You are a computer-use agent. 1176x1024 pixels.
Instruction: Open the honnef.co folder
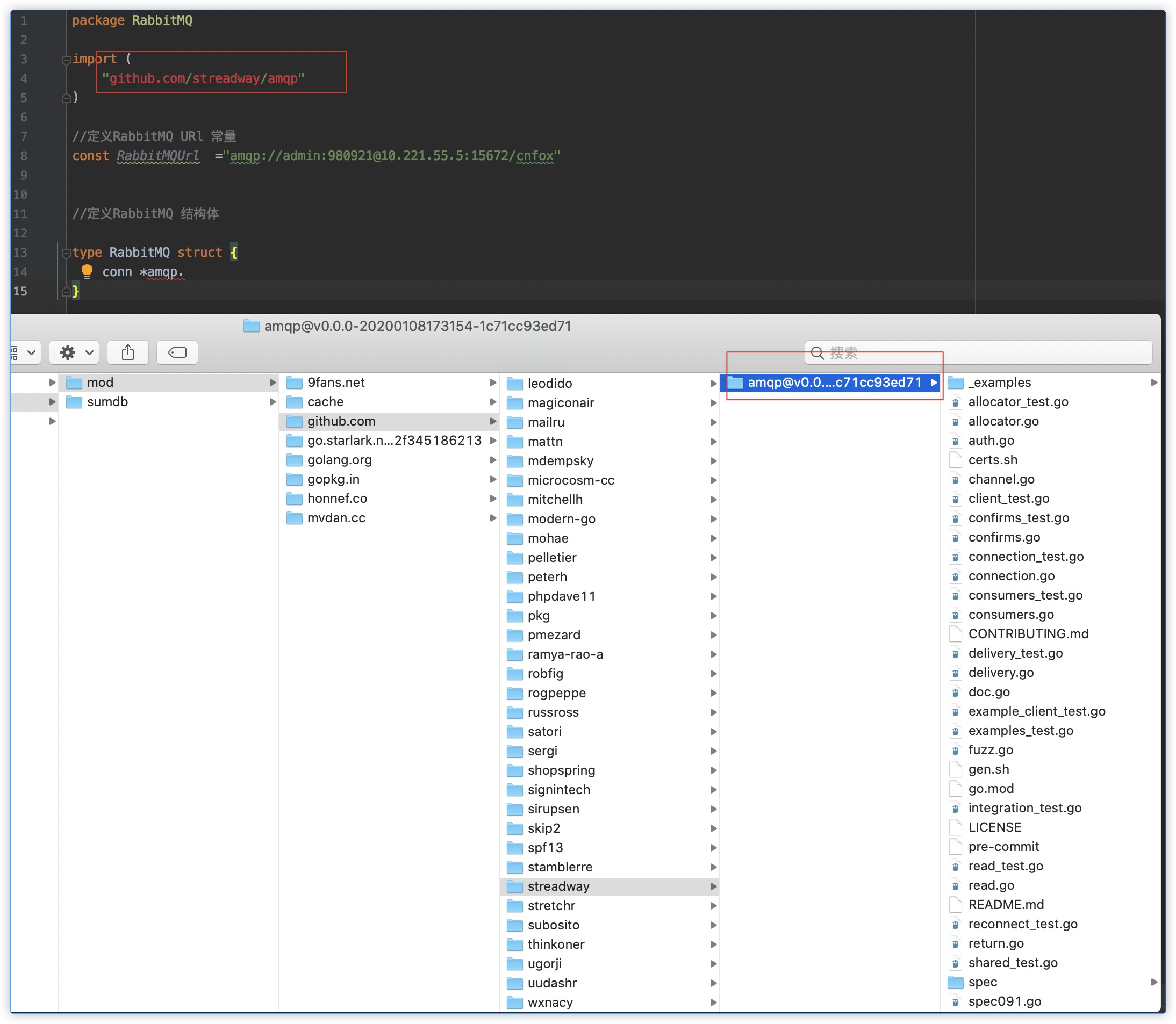pyautogui.click(x=389, y=499)
